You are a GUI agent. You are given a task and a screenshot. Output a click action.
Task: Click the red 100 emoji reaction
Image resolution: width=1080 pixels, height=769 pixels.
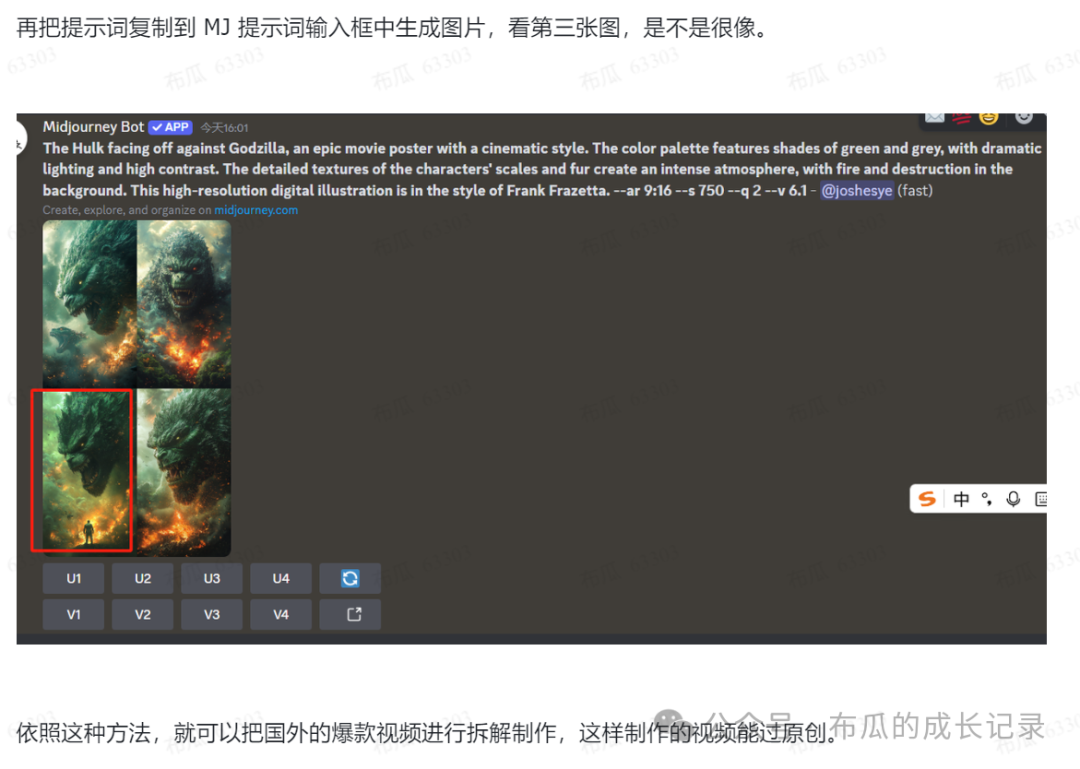point(962,118)
